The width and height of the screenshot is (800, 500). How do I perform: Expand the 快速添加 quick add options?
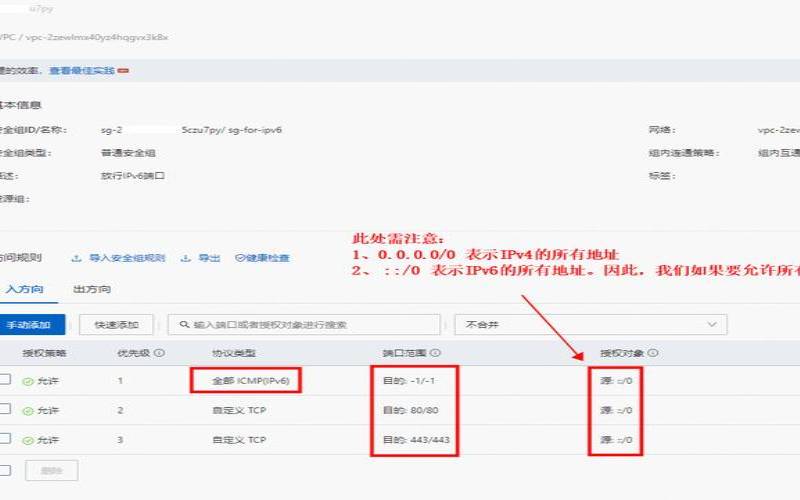[x=117, y=325]
